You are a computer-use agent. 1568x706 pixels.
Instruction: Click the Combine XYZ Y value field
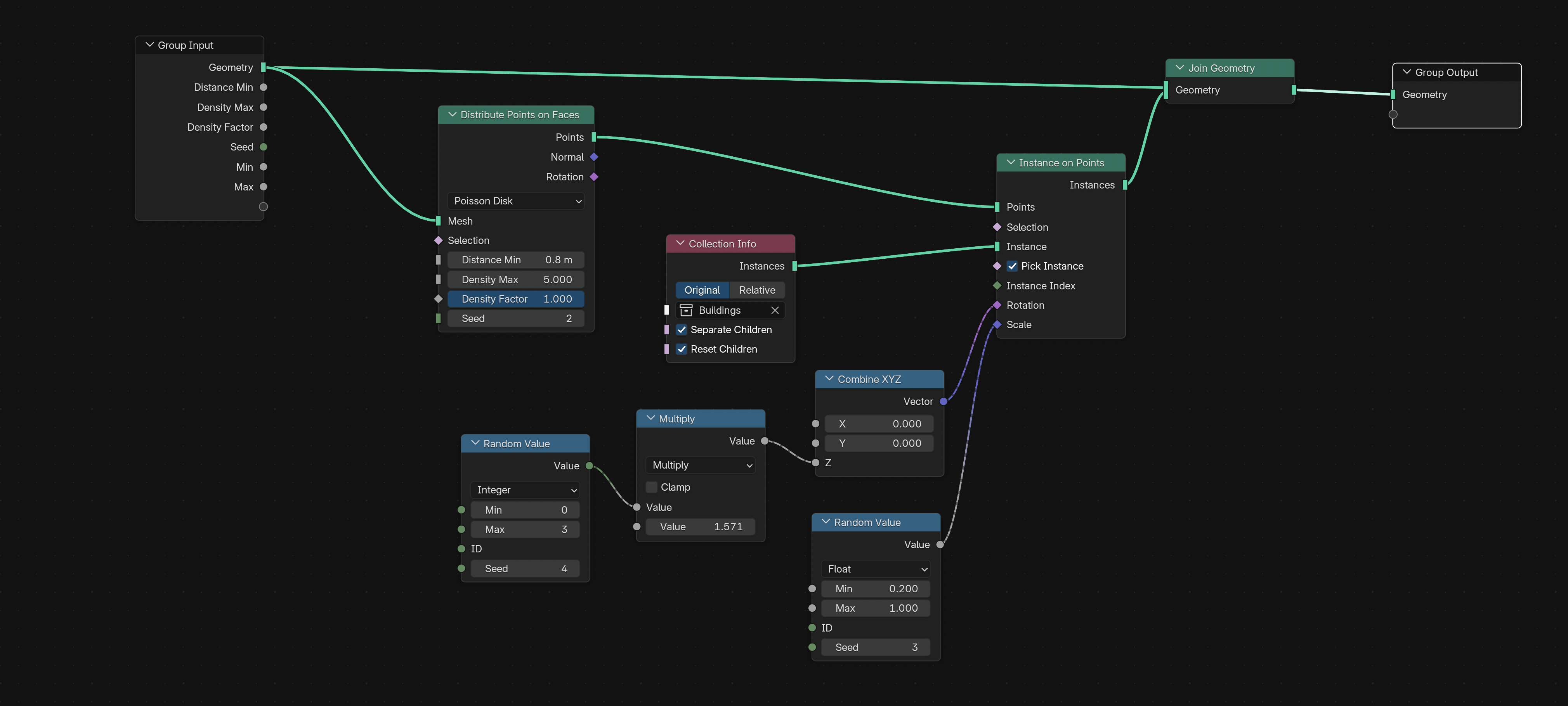(879, 443)
